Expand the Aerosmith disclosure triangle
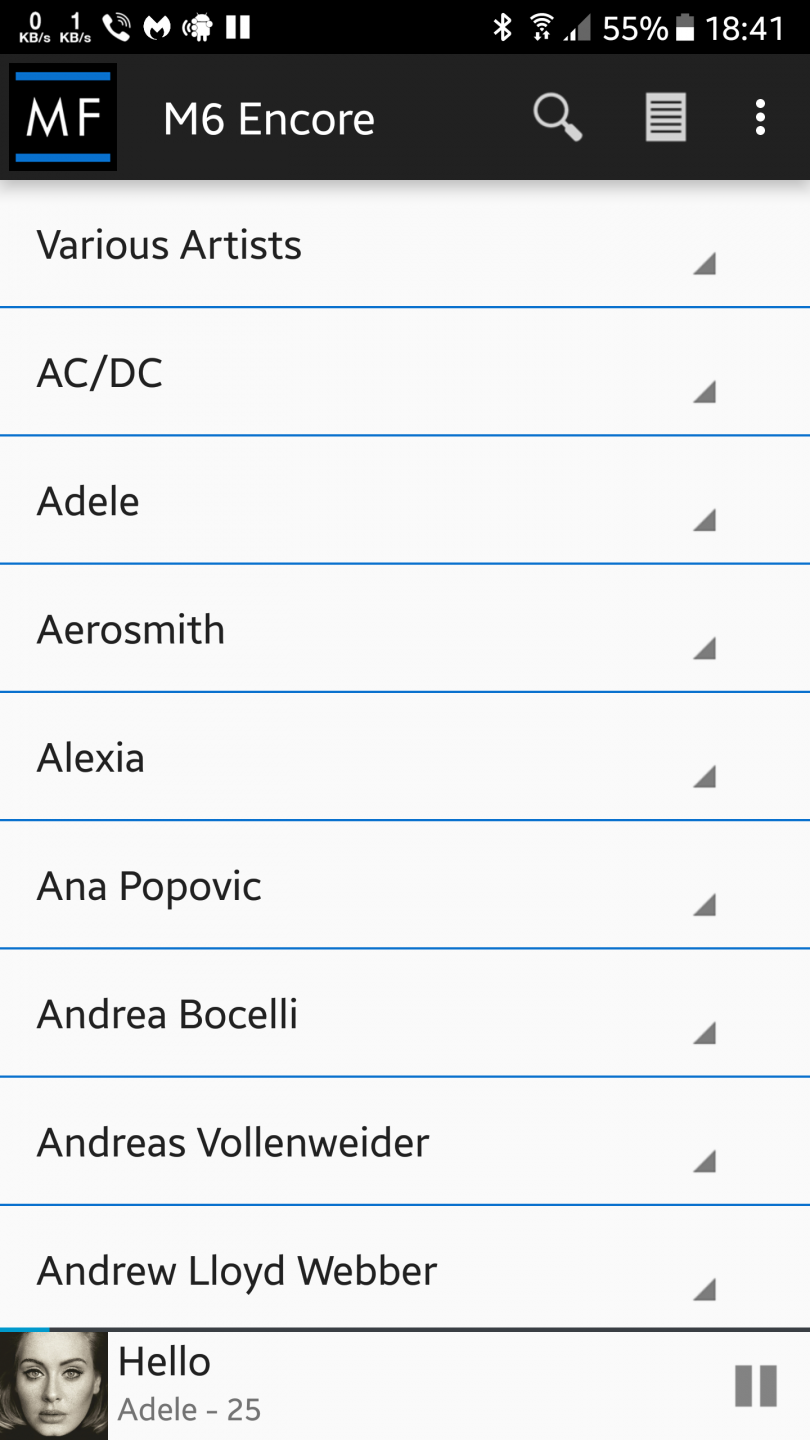Image resolution: width=810 pixels, height=1440 pixels. pos(704,649)
